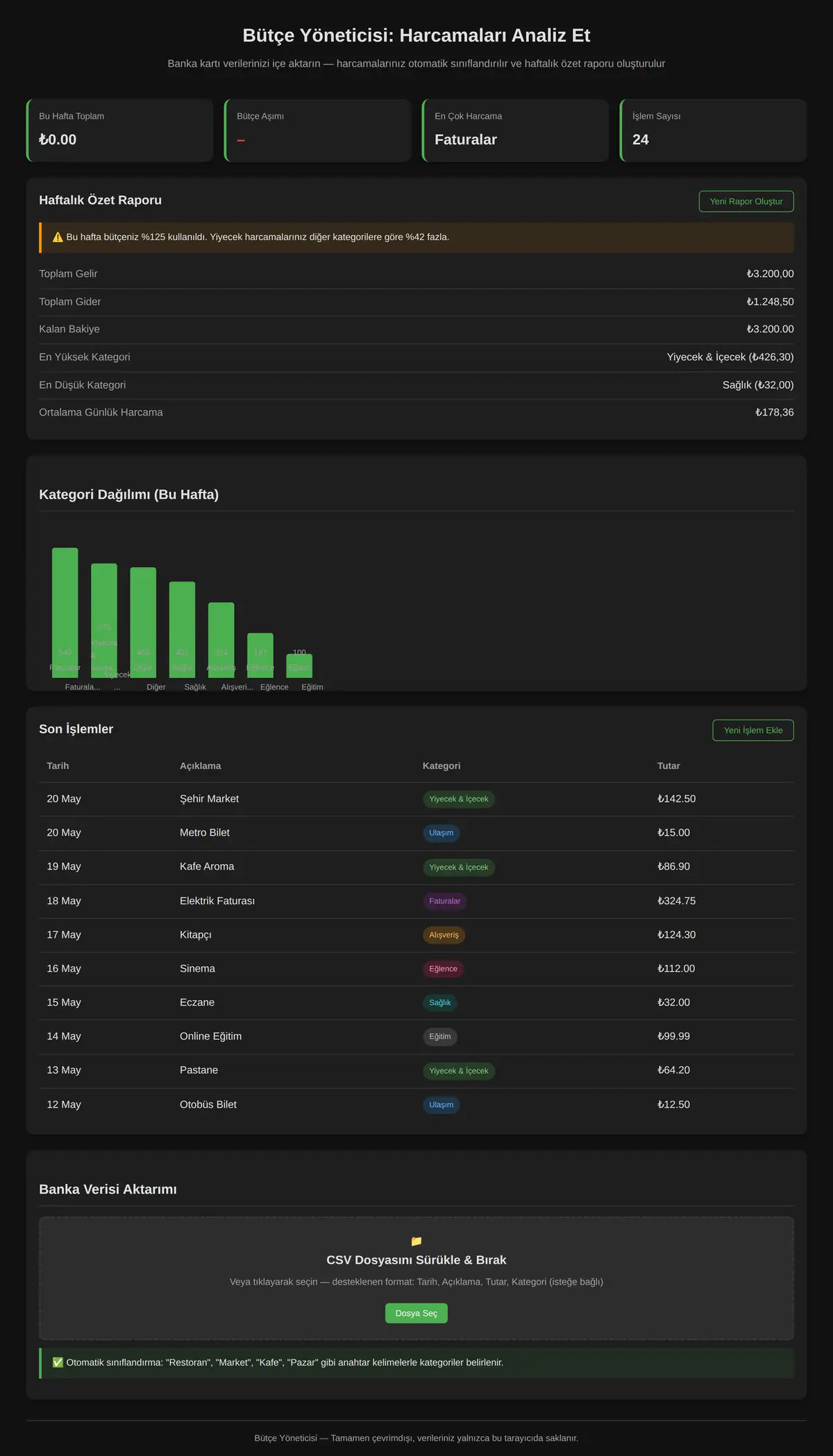
Task: Select the Faturalar badge for Elektrik Faturası
Action: pyautogui.click(x=445, y=901)
